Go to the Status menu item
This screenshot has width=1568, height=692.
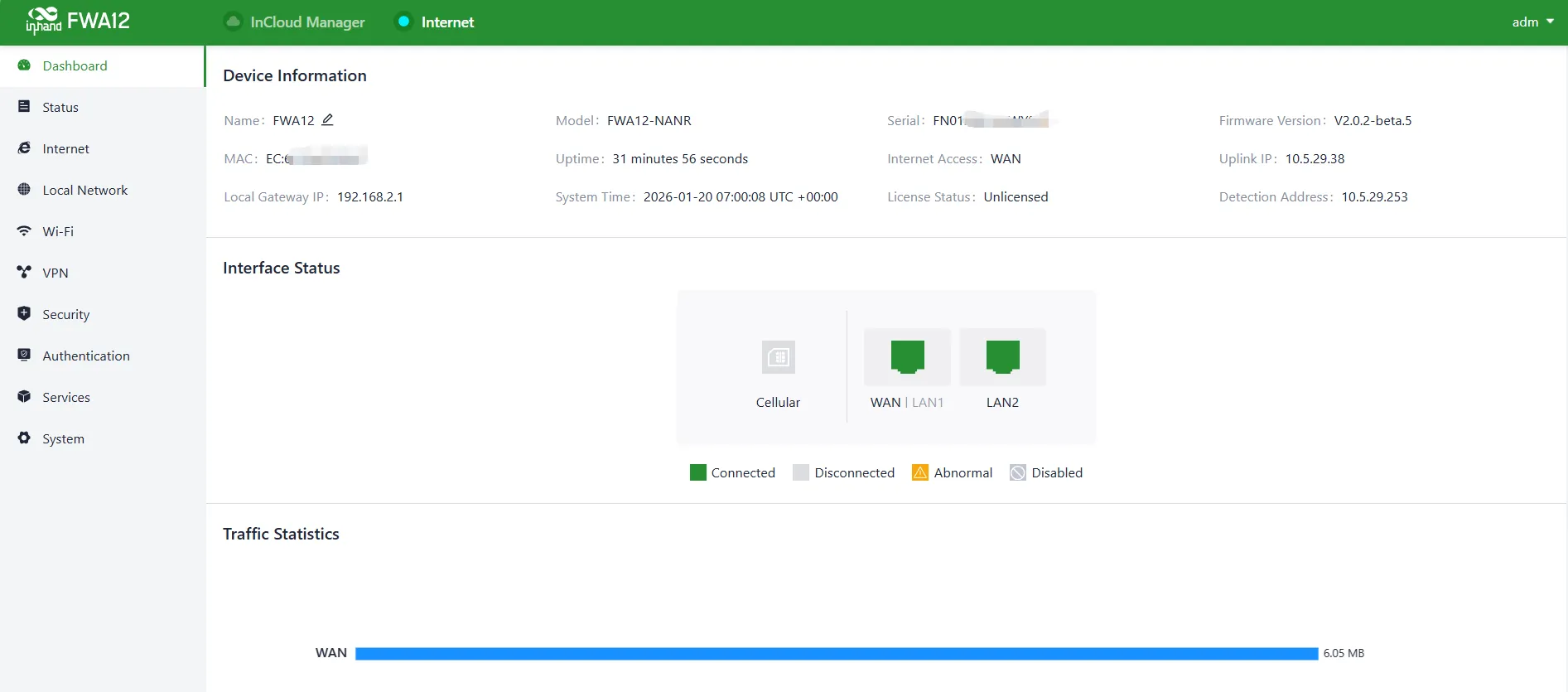coord(103,107)
